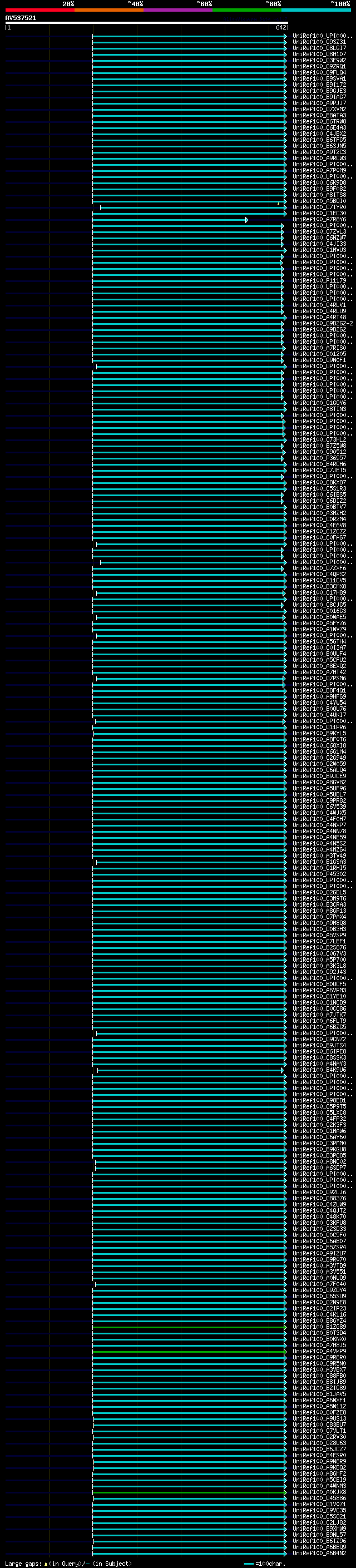Open green-bar hit UniRef100_A4VKP9
This screenshot has width=356, height=1568.
[x=319, y=1351]
